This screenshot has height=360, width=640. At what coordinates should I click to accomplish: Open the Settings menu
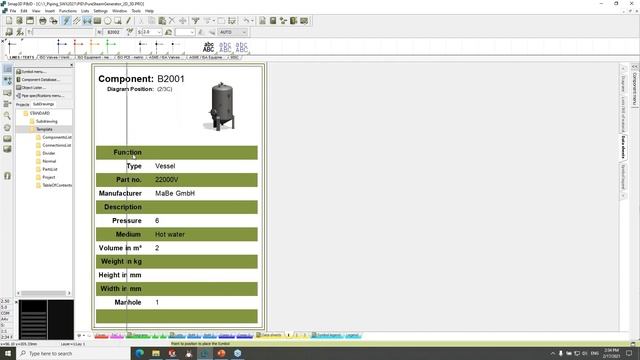pyautogui.click(x=100, y=11)
